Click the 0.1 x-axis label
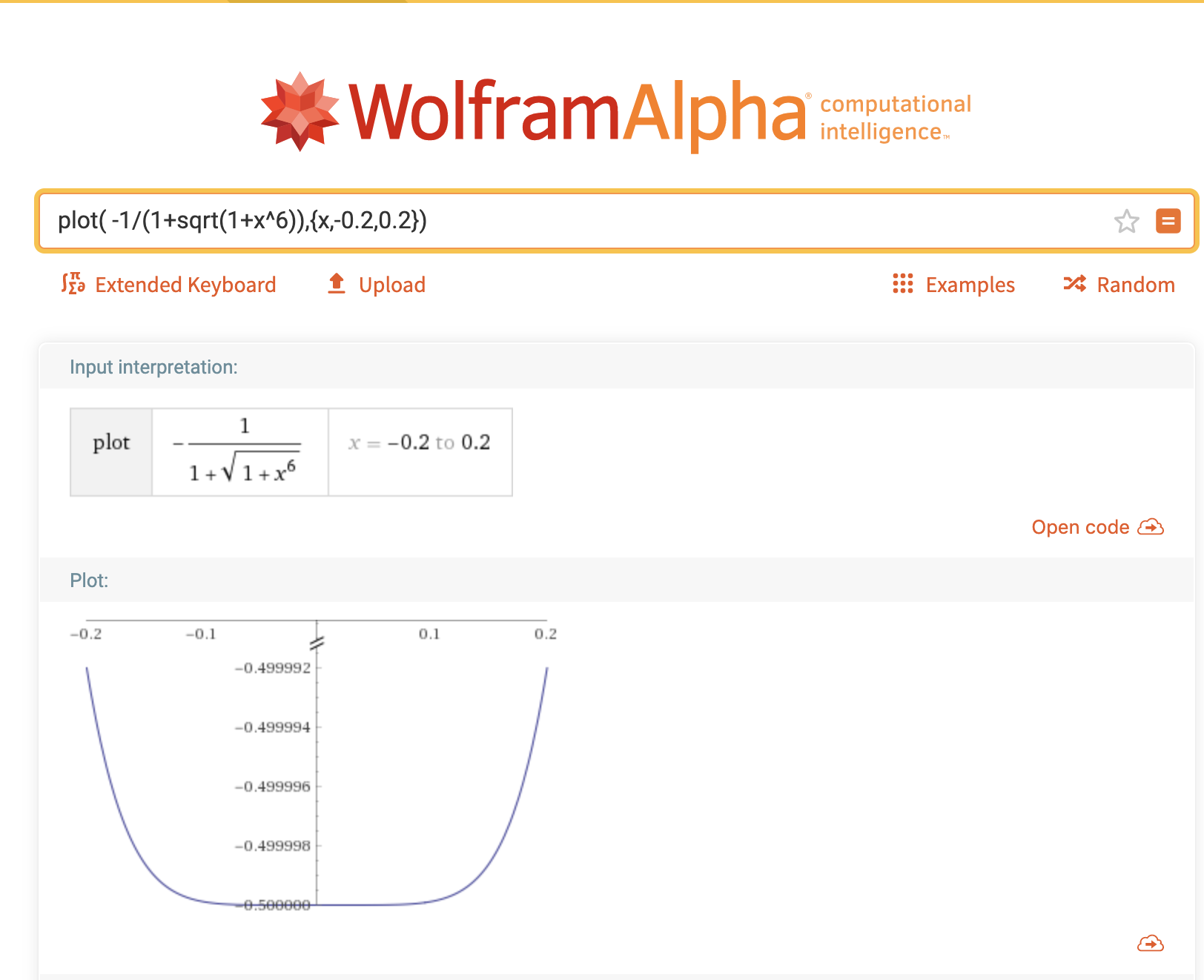The height and width of the screenshot is (980, 1204). (429, 634)
